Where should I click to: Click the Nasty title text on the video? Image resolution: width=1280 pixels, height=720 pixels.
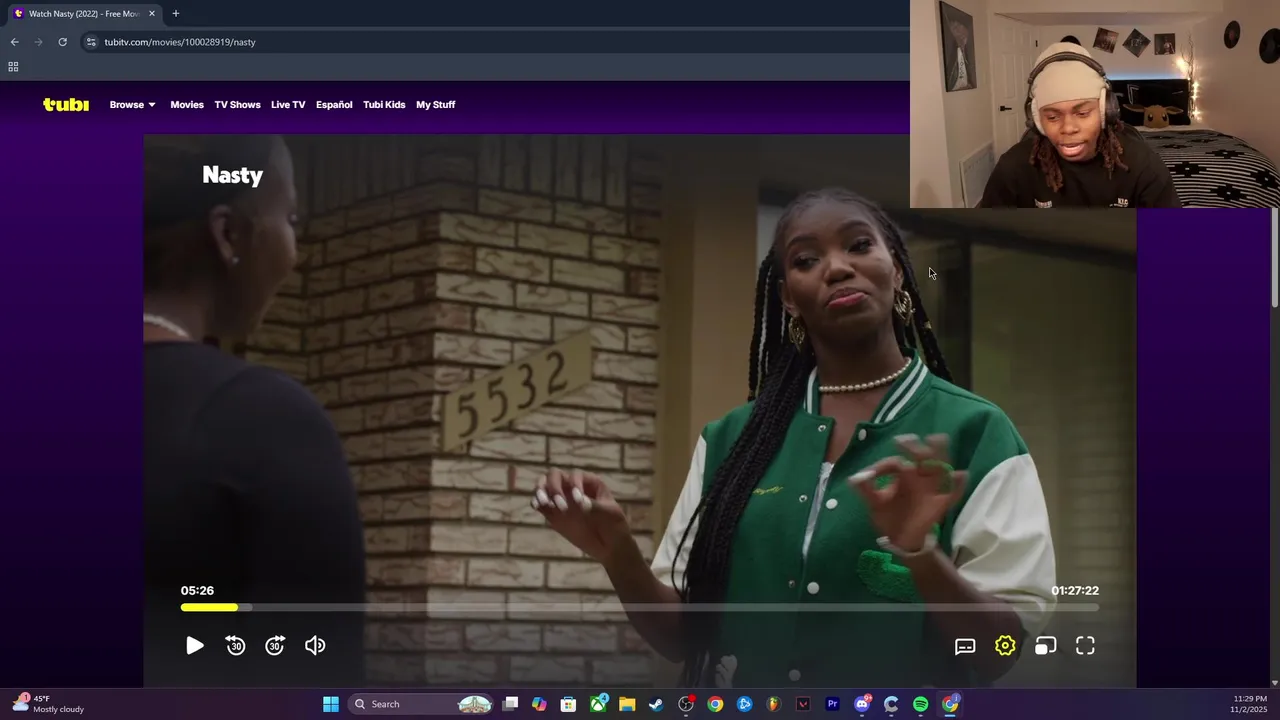click(x=232, y=175)
